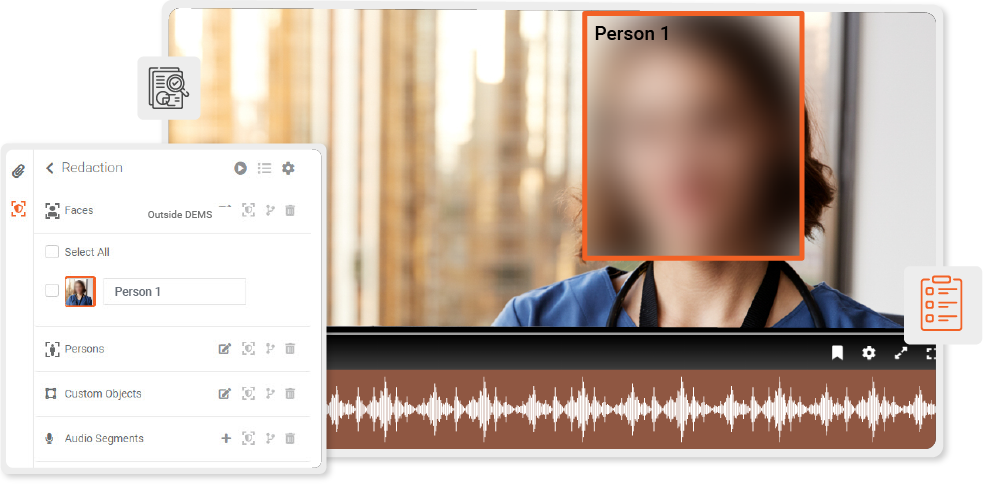Click the Person 1 face thumbnail
Image resolution: width=1000 pixels, height=500 pixels.
(80, 291)
